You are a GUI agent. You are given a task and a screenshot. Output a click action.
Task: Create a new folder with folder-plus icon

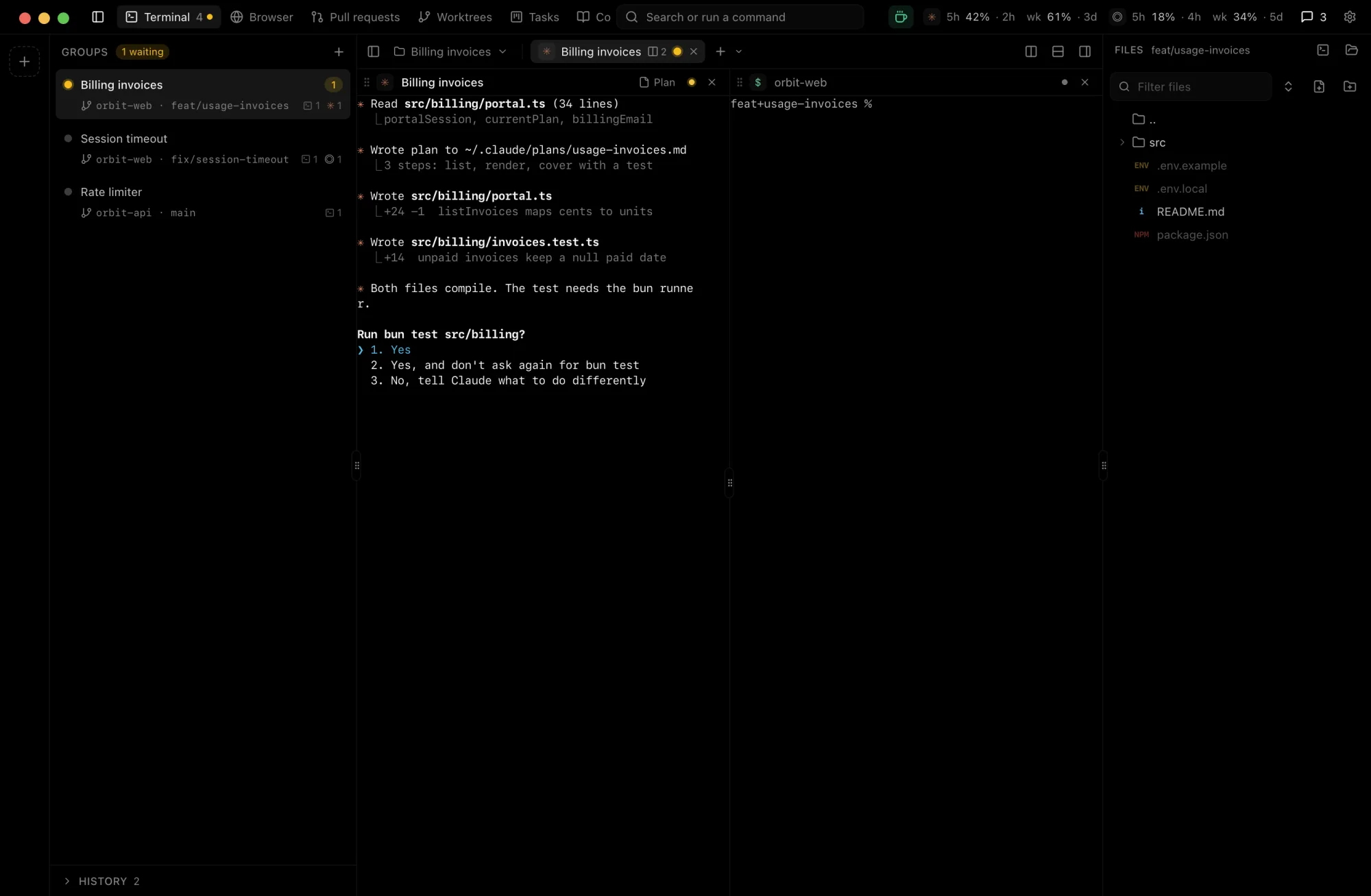point(1350,86)
